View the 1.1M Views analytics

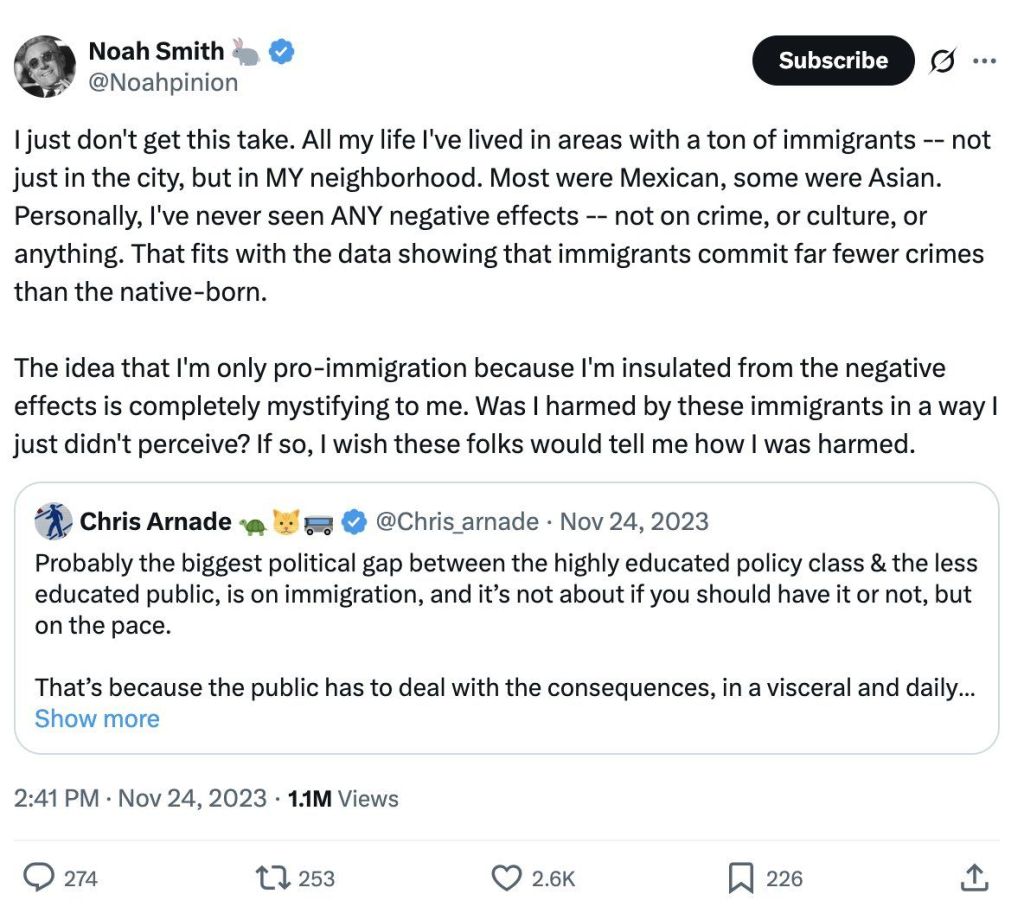(x=343, y=798)
